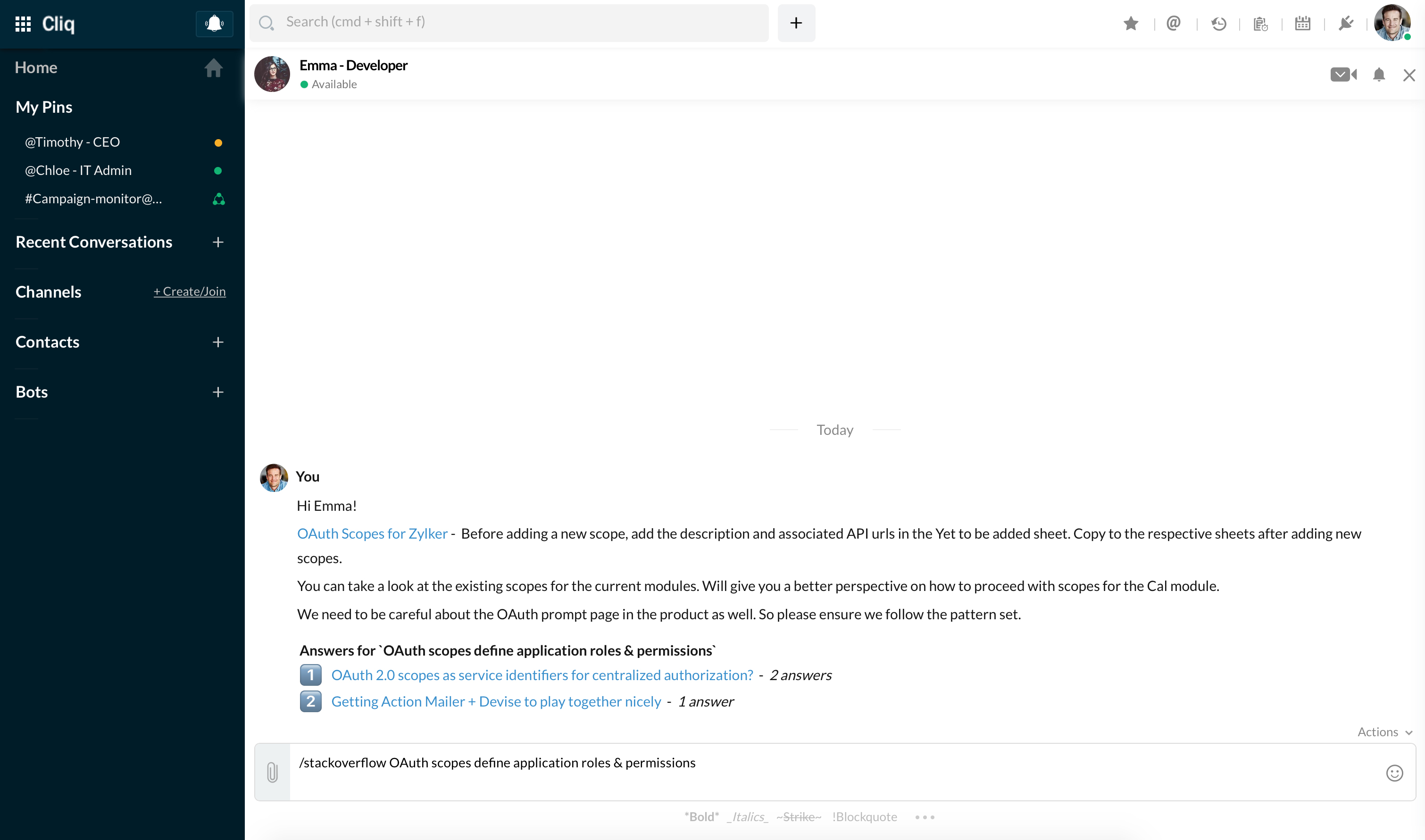Open the My Pins section
The height and width of the screenshot is (840, 1425).
pyautogui.click(x=44, y=107)
